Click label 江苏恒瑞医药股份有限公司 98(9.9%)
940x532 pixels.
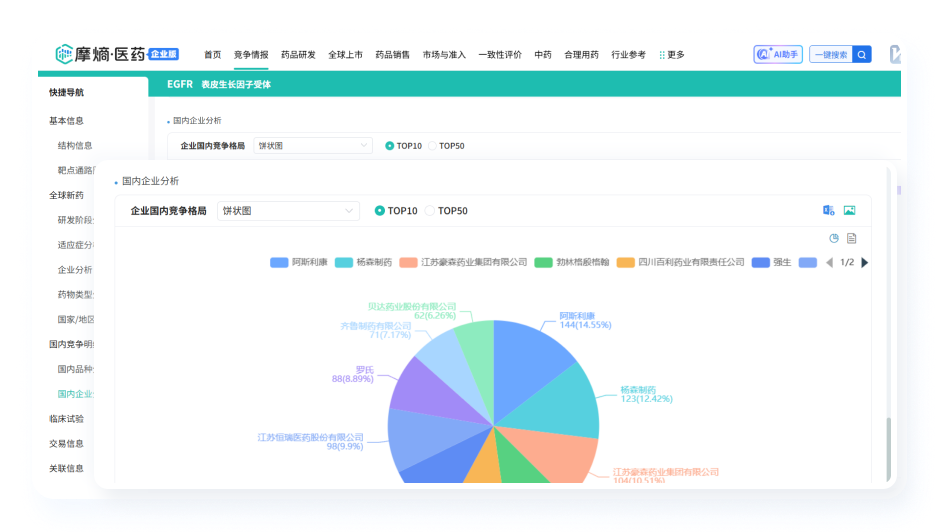coord(311,441)
